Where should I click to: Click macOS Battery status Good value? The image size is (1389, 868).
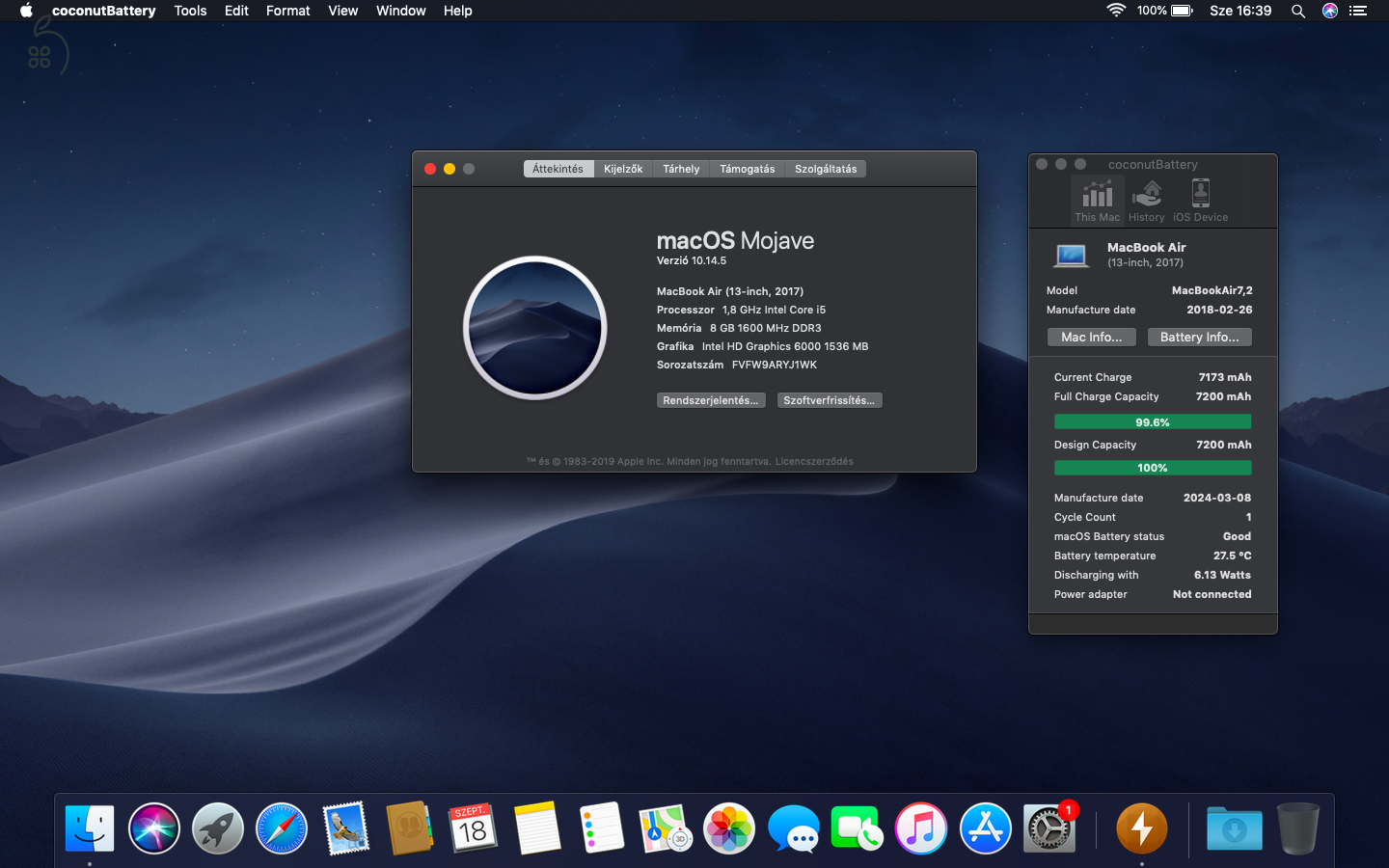point(1237,536)
